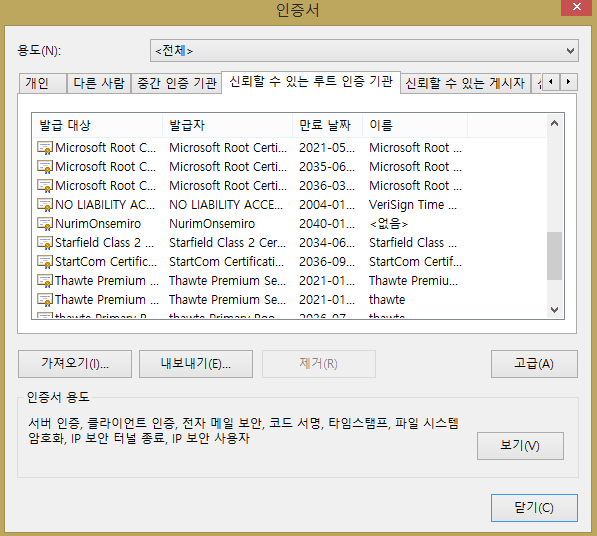Click certificate icon of Thawte Premium row named Thawte Premiu...
597x536 pixels.
(x=45, y=281)
